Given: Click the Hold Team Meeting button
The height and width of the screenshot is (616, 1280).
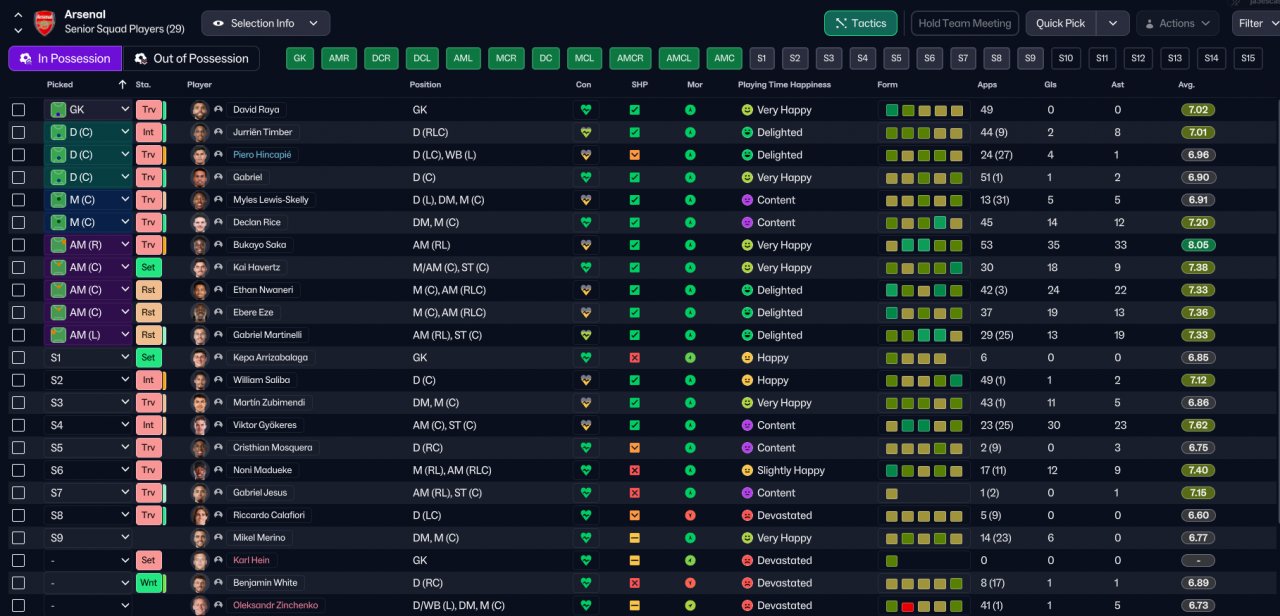Looking at the screenshot, I should click(x=965, y=23).
